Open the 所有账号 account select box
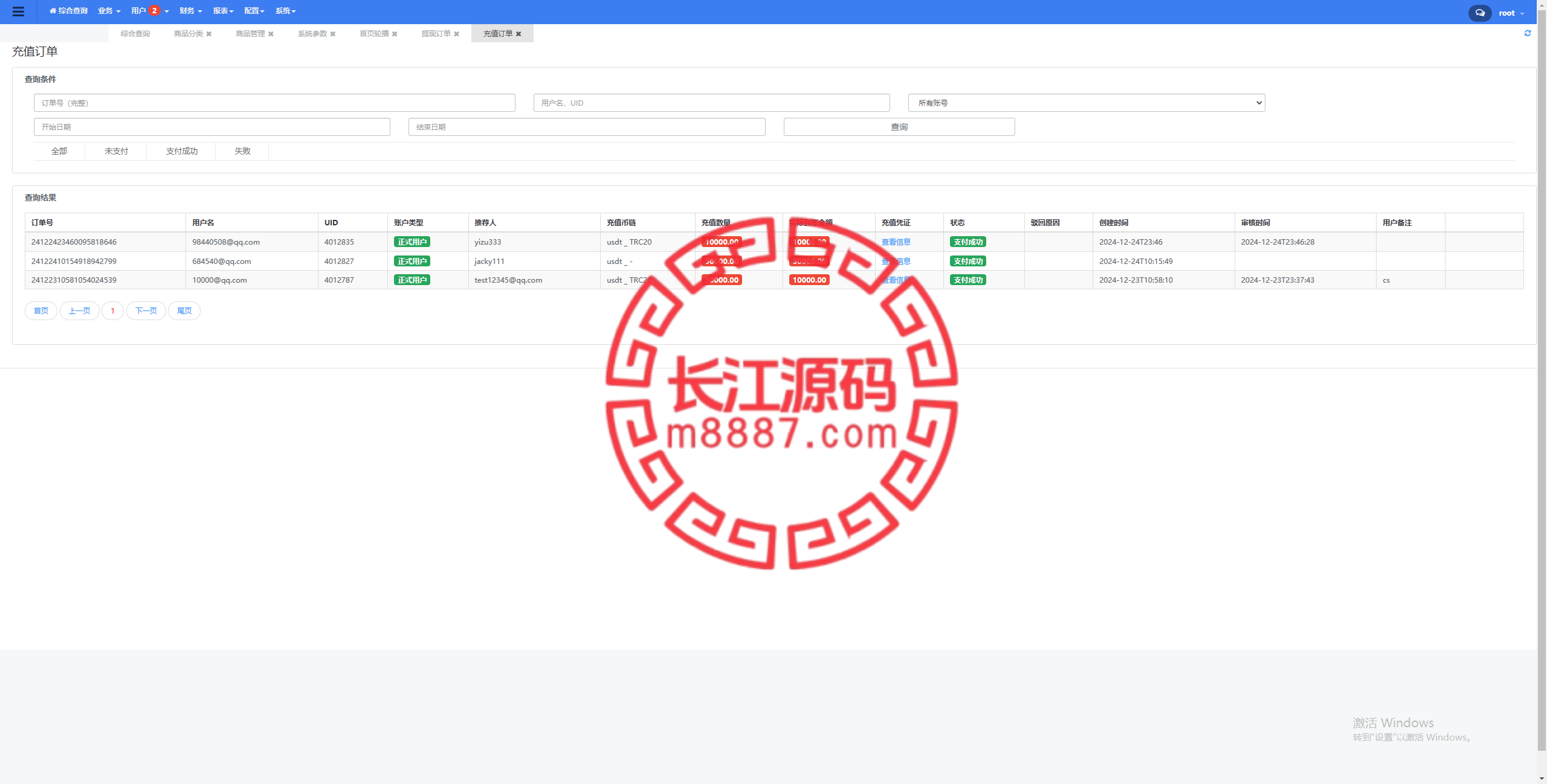This screenshot has height=784, width=1547. click(1087, 103)
